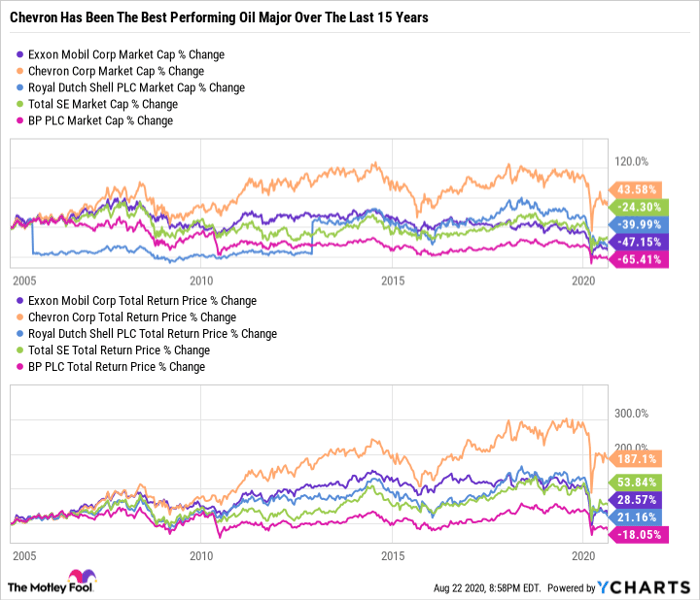Screen dimensions: 700x600
Task: Click the 2010 label on the bottom chart axis
Action: [x=202, y=555]
